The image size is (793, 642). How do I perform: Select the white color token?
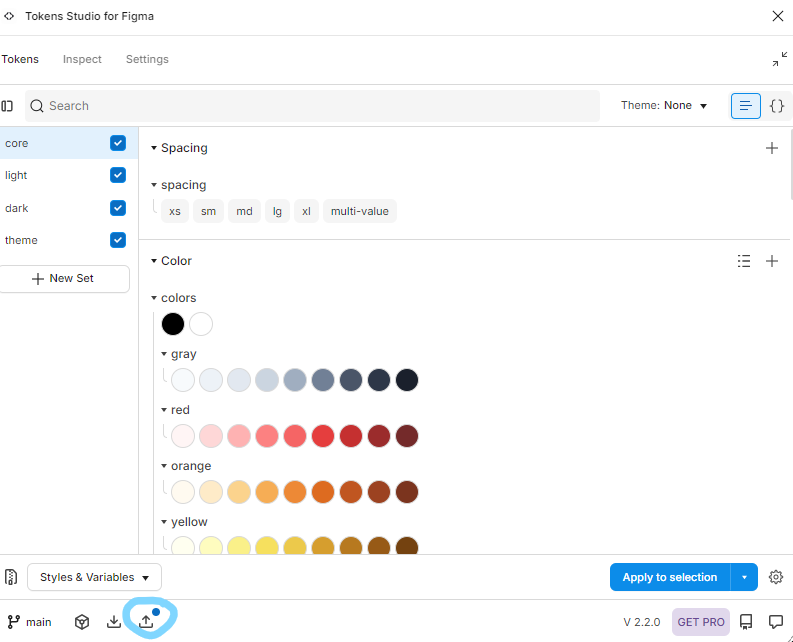coord(201,324)
